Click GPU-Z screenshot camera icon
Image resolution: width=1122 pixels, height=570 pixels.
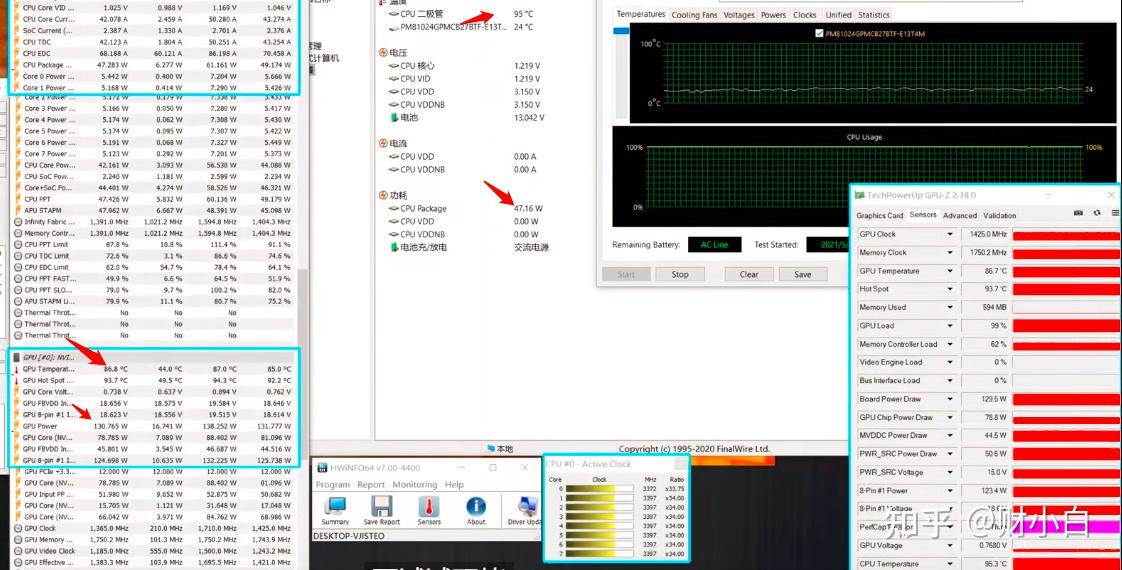tap(1078, 213)
